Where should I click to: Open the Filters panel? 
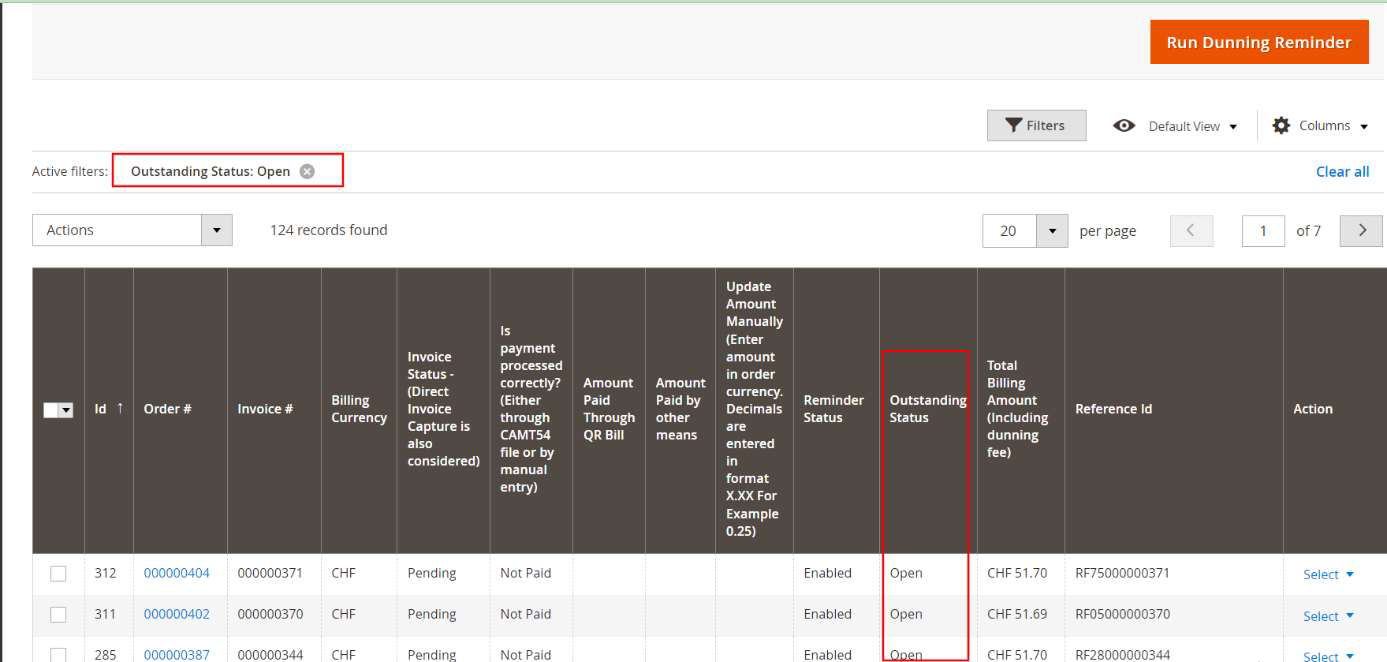[x=1036, y=126]
